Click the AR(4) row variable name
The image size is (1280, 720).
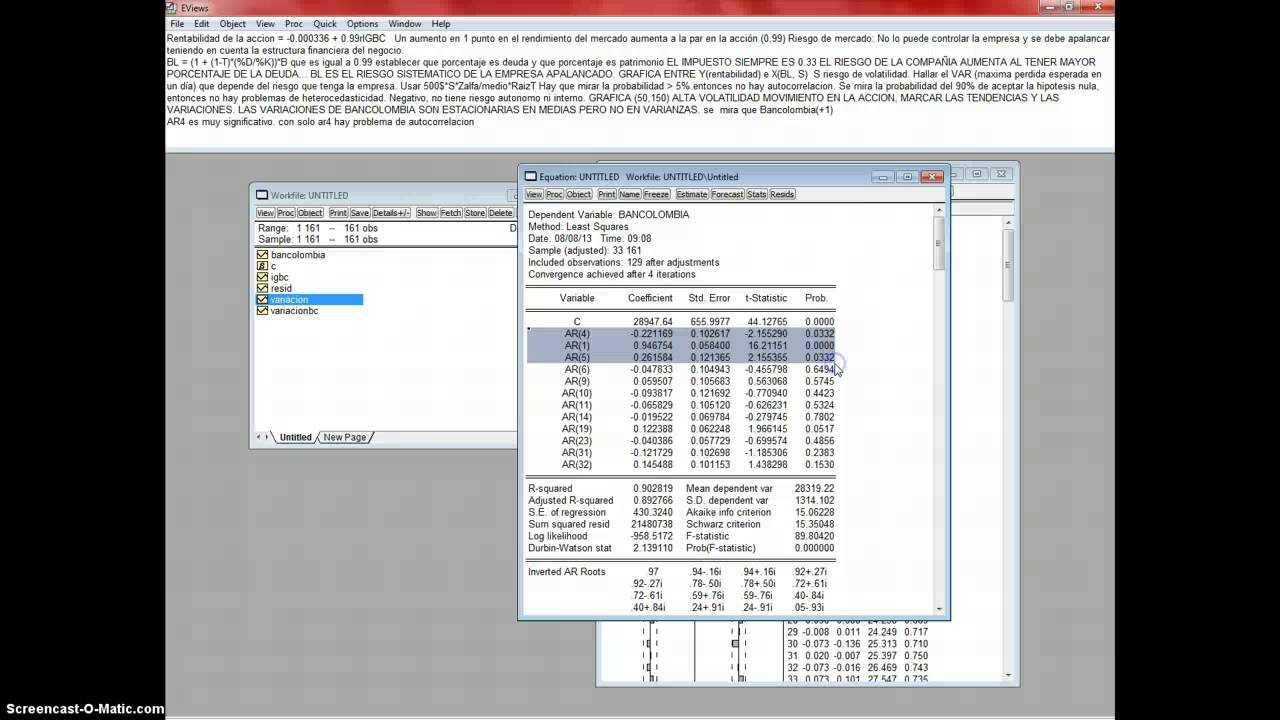(577, 334)
